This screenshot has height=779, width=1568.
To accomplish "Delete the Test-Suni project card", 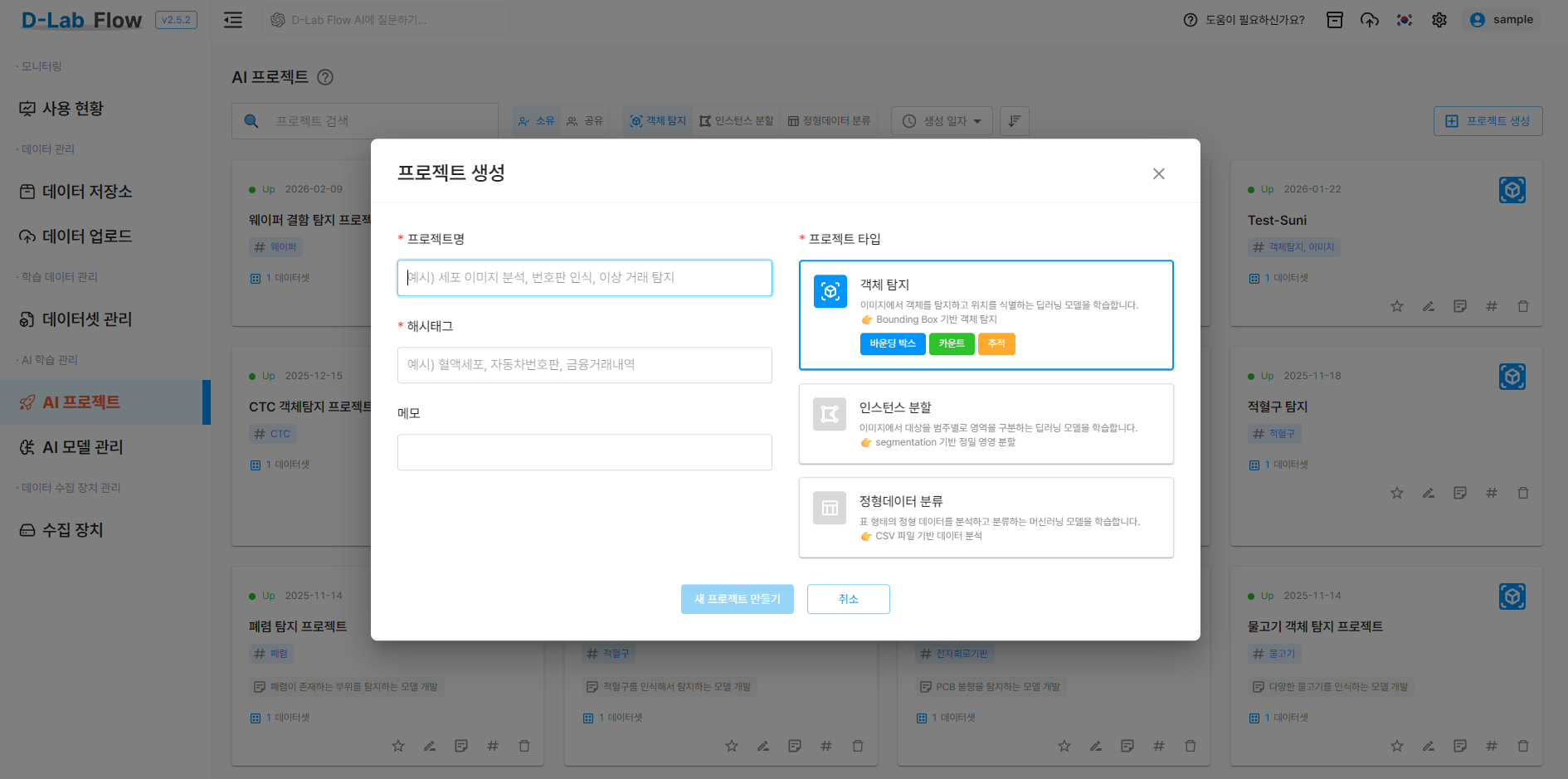I will pos(1523,306).
